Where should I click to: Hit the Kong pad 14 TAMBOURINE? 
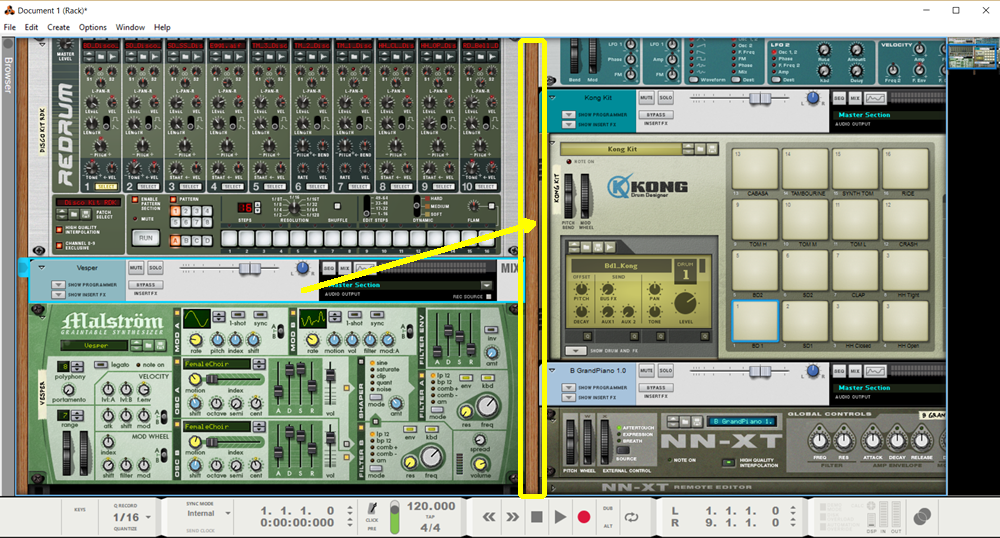[x=806, y=168]
